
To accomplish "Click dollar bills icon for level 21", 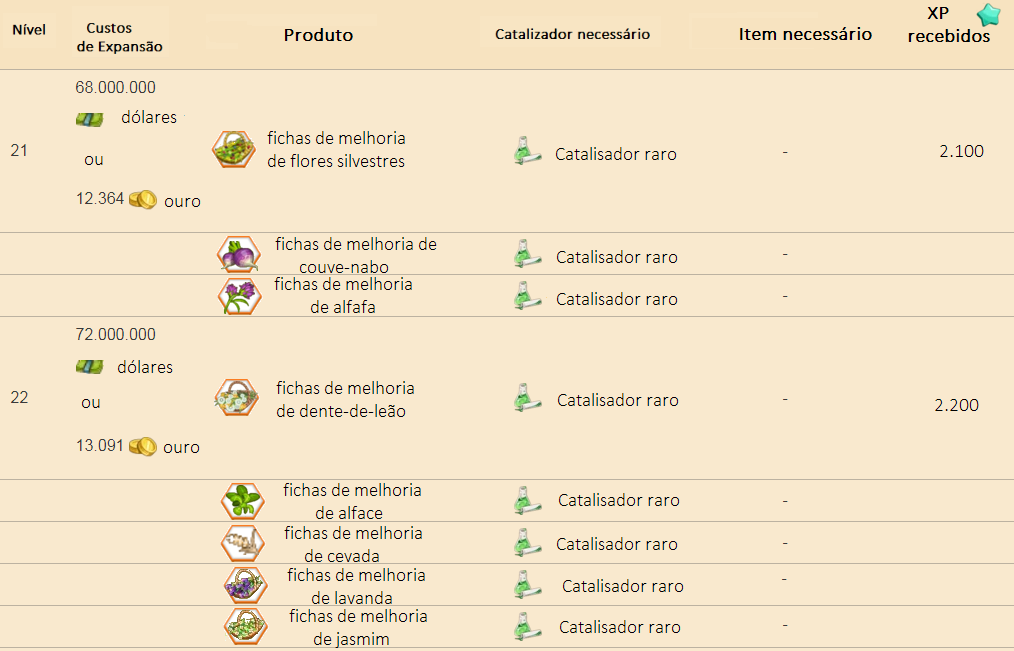I will click(x=89, y=120).
